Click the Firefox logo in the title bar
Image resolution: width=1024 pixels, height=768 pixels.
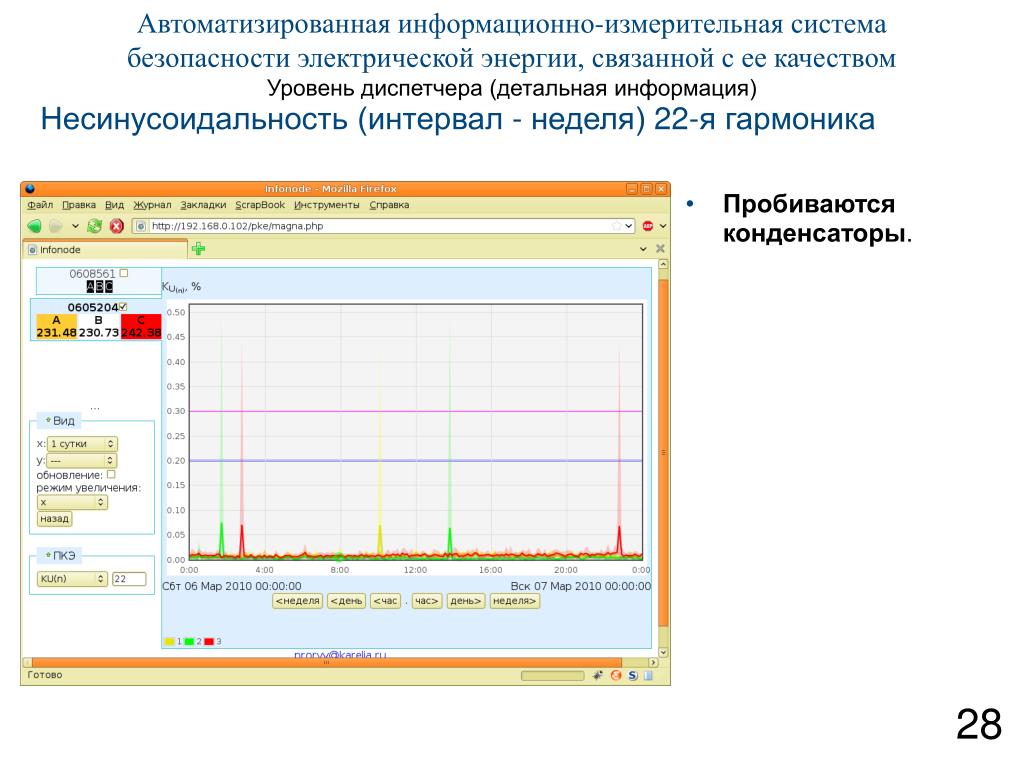click(29, 189)
